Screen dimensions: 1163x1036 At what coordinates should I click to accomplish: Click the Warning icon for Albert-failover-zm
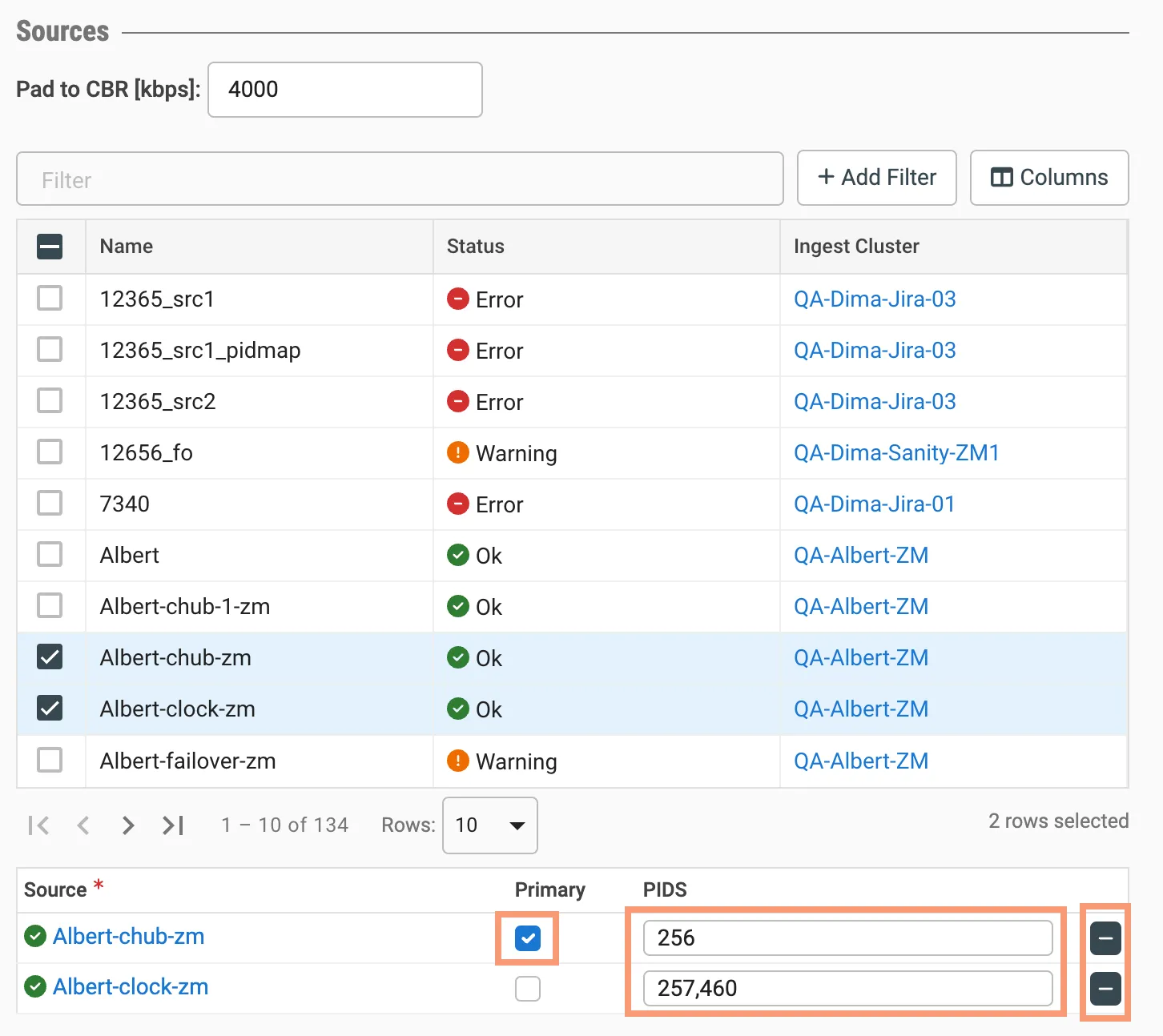(x=457, y=761)
